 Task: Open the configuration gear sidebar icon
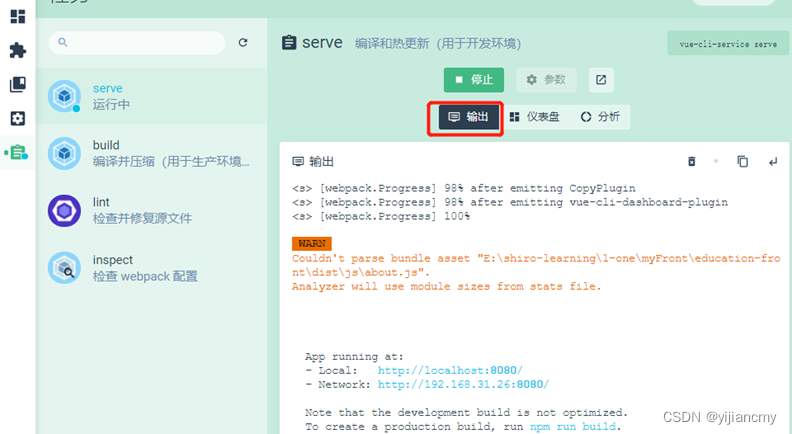tap(18, 118)
